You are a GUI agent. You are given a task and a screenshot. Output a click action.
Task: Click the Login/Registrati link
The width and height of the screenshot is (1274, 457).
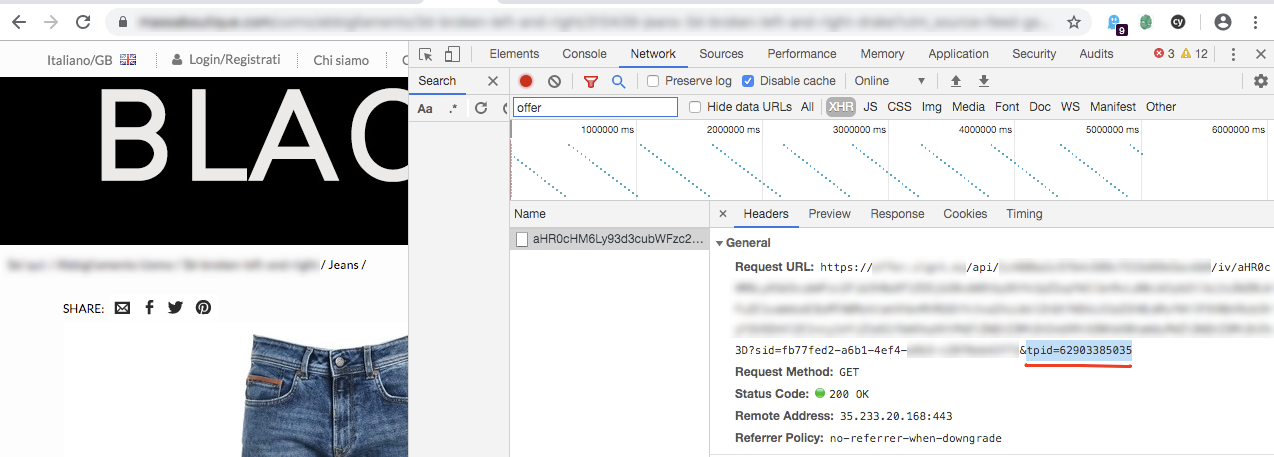[226, 60]
